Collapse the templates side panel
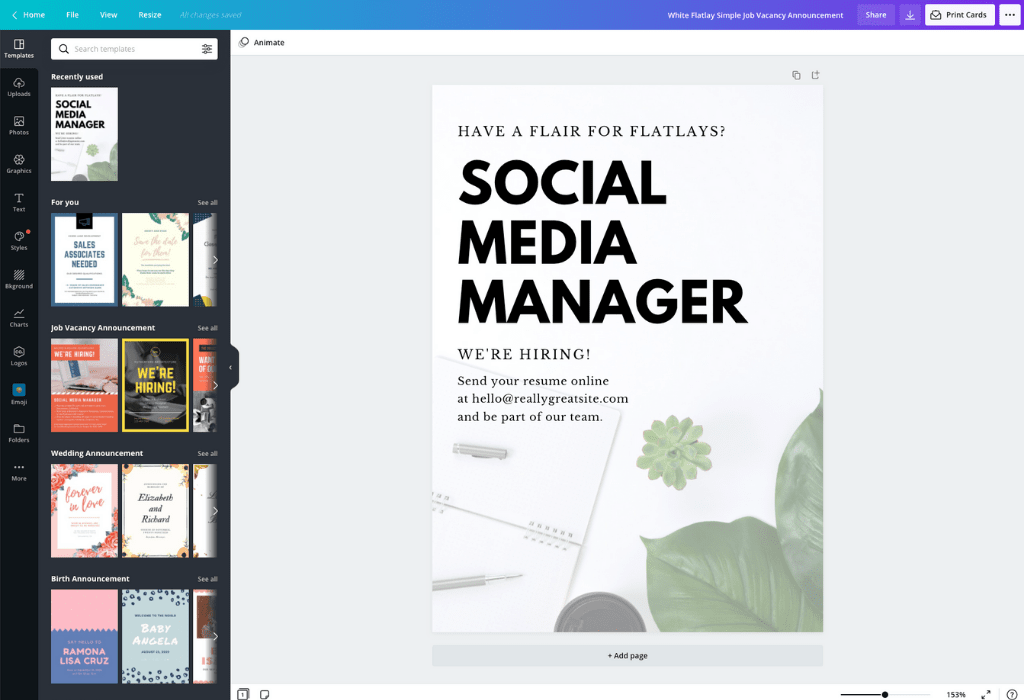The height and width of the screenshot is (700, 1024). pyautogui.click(x=231, y=366)
